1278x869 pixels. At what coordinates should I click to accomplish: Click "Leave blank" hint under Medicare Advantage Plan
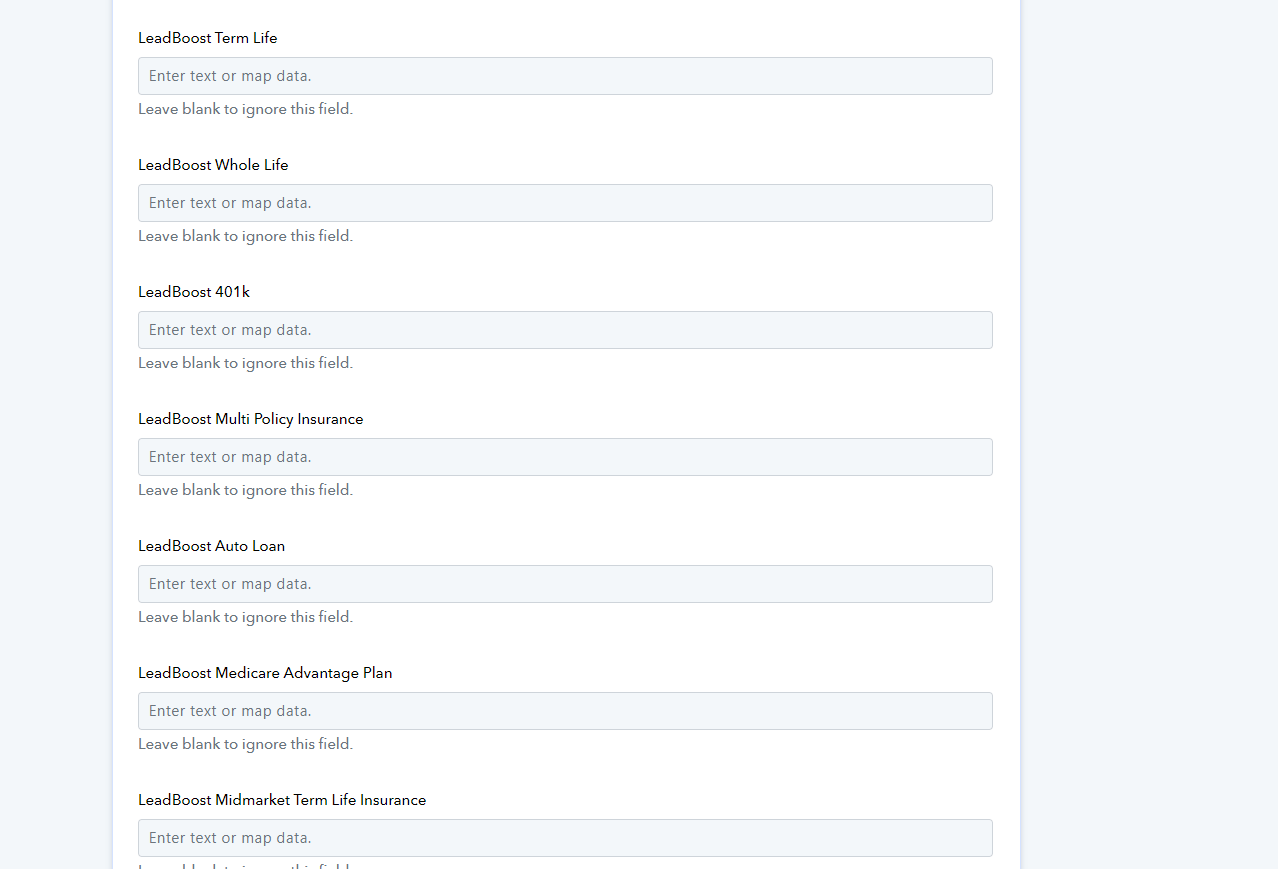click(245, 744)
